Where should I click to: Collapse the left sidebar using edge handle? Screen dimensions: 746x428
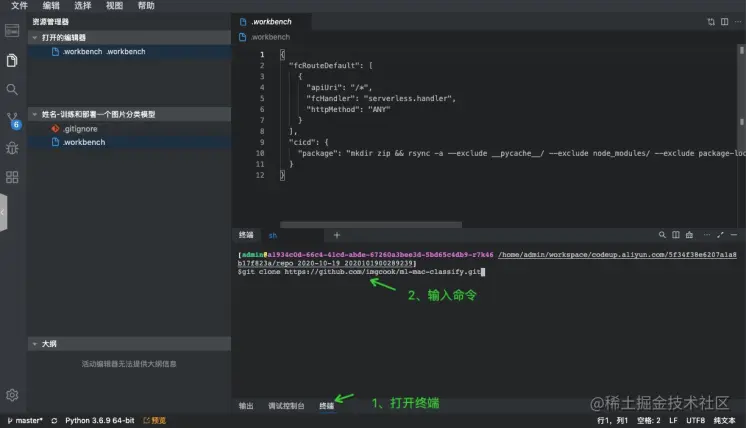pos(3,213)
